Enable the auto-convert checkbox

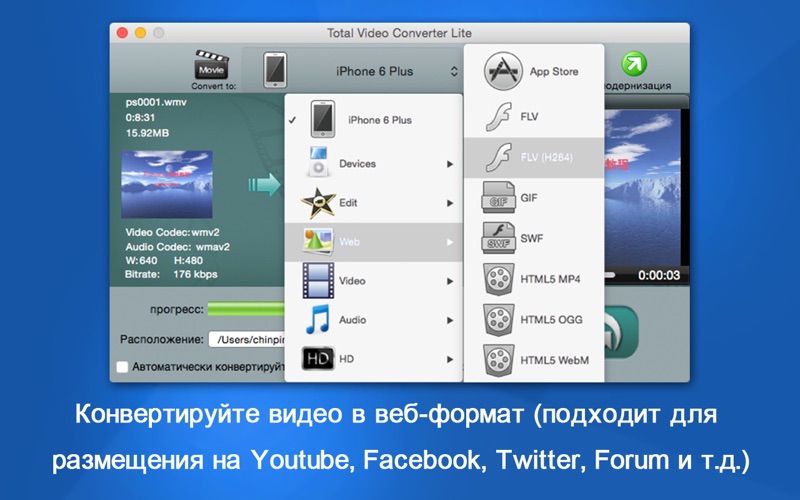pyautogui.click(x=122, y=367)
